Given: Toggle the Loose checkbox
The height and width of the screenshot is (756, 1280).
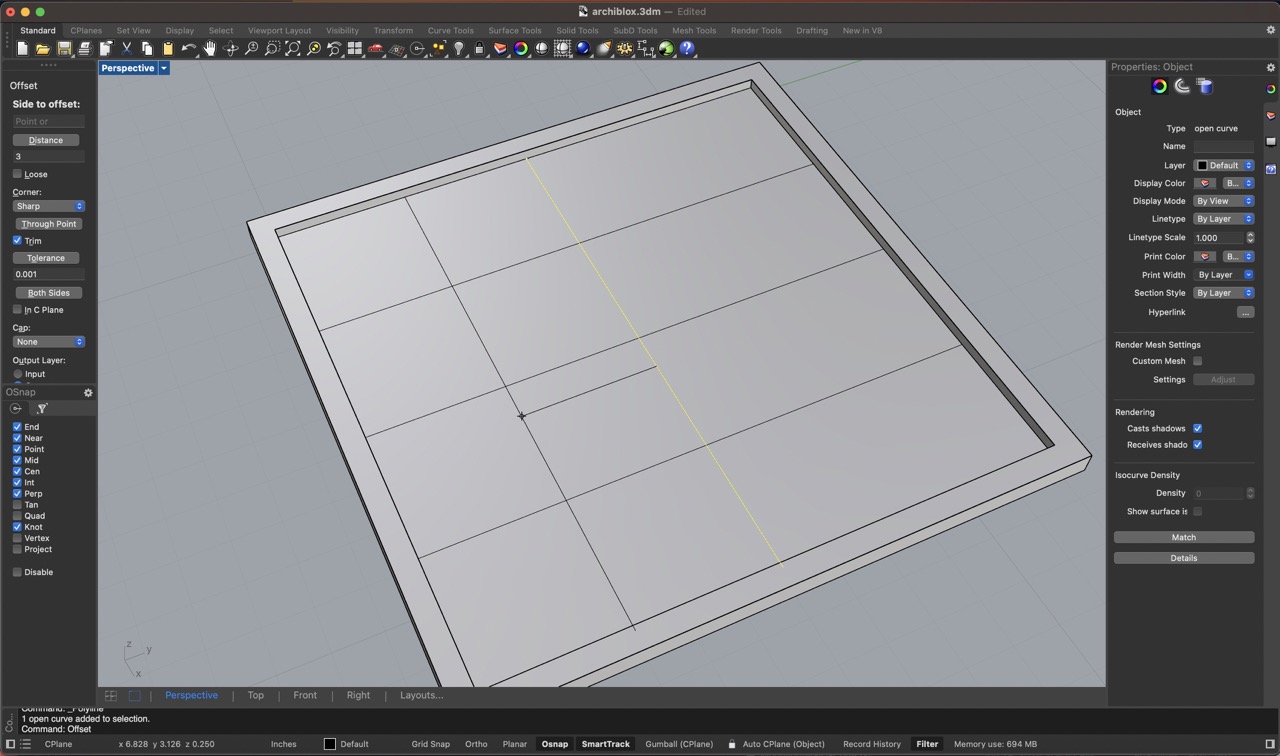Looking at the screenshot, I should pos(17,174).
